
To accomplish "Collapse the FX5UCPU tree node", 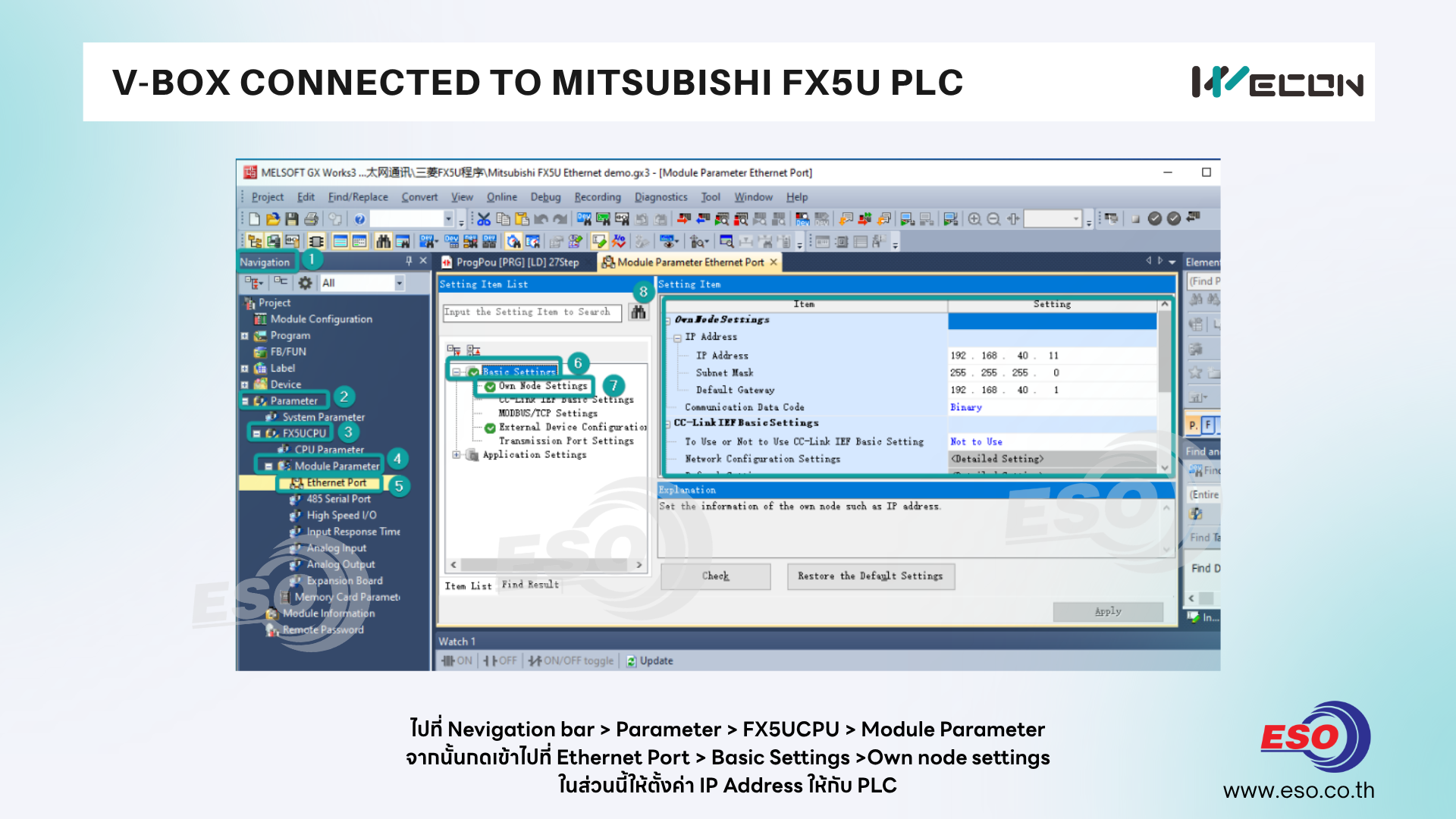I will click(x=256, y=434).
